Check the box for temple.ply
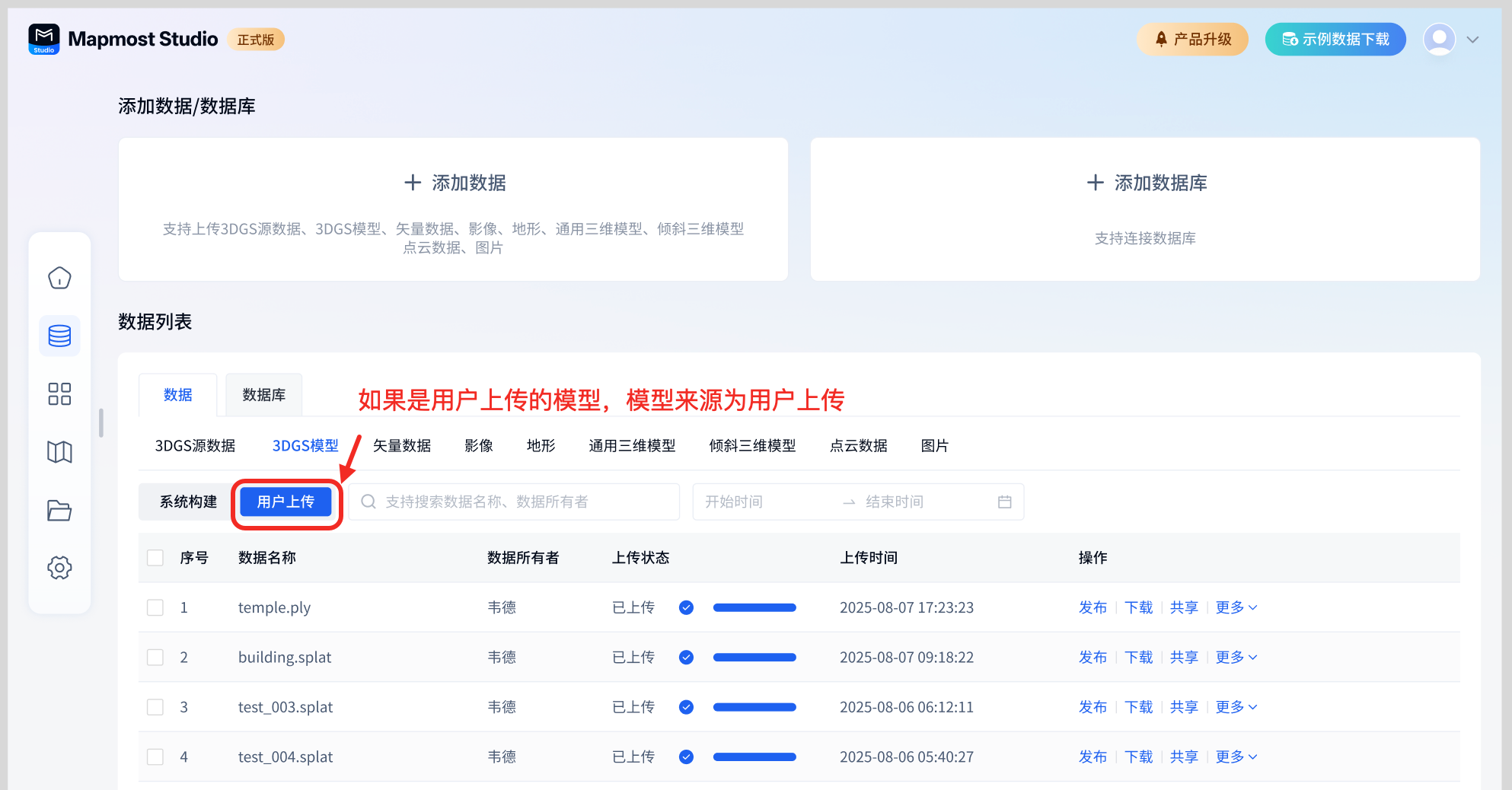Viewport: 1512px width, 790px height. tap(155, 607)
